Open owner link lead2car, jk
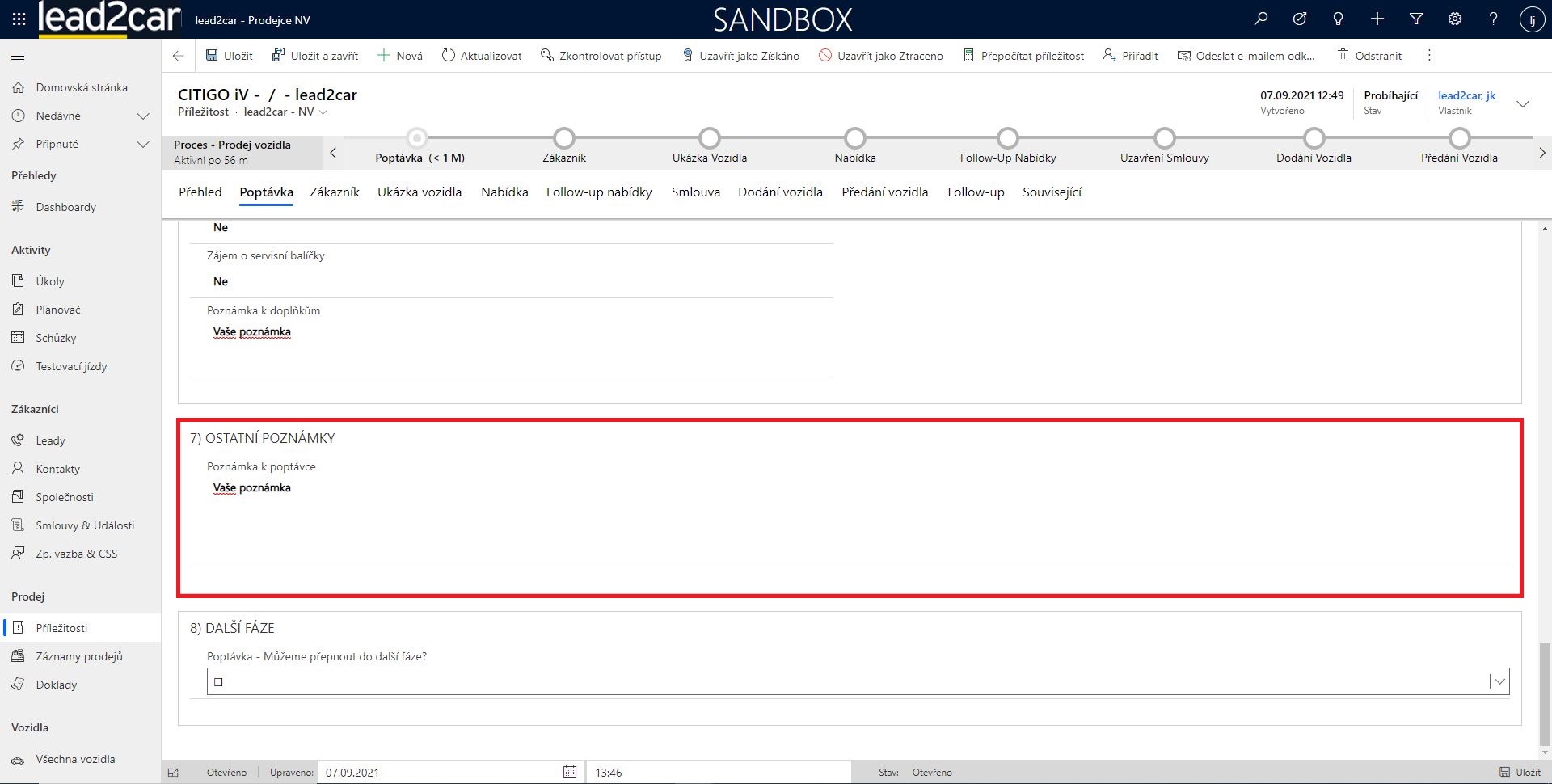The width and height of the screenshot is (1552, 784). 1466,95
